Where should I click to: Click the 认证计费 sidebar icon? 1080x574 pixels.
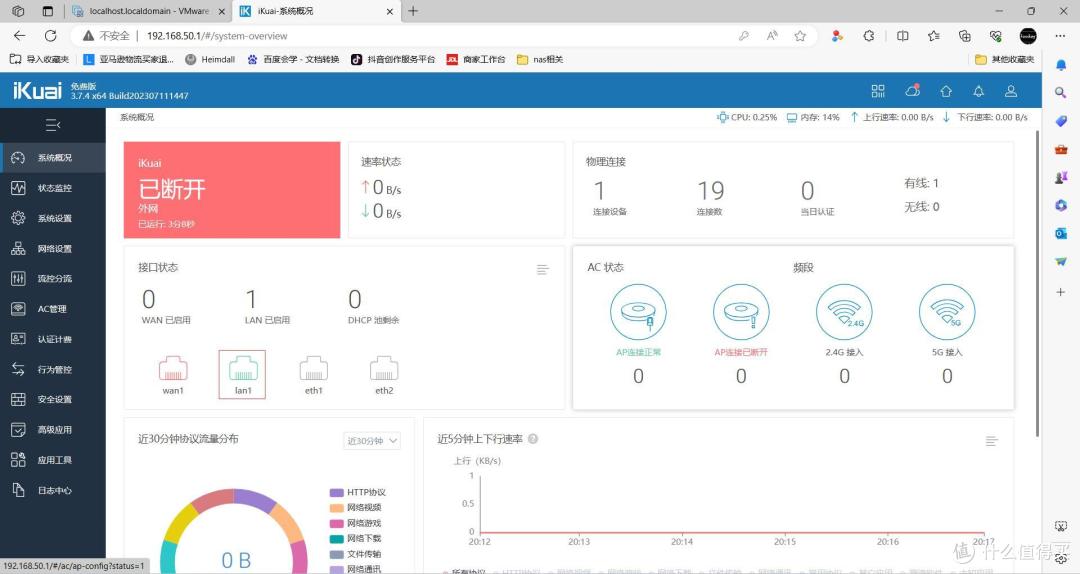coord(19,339)
